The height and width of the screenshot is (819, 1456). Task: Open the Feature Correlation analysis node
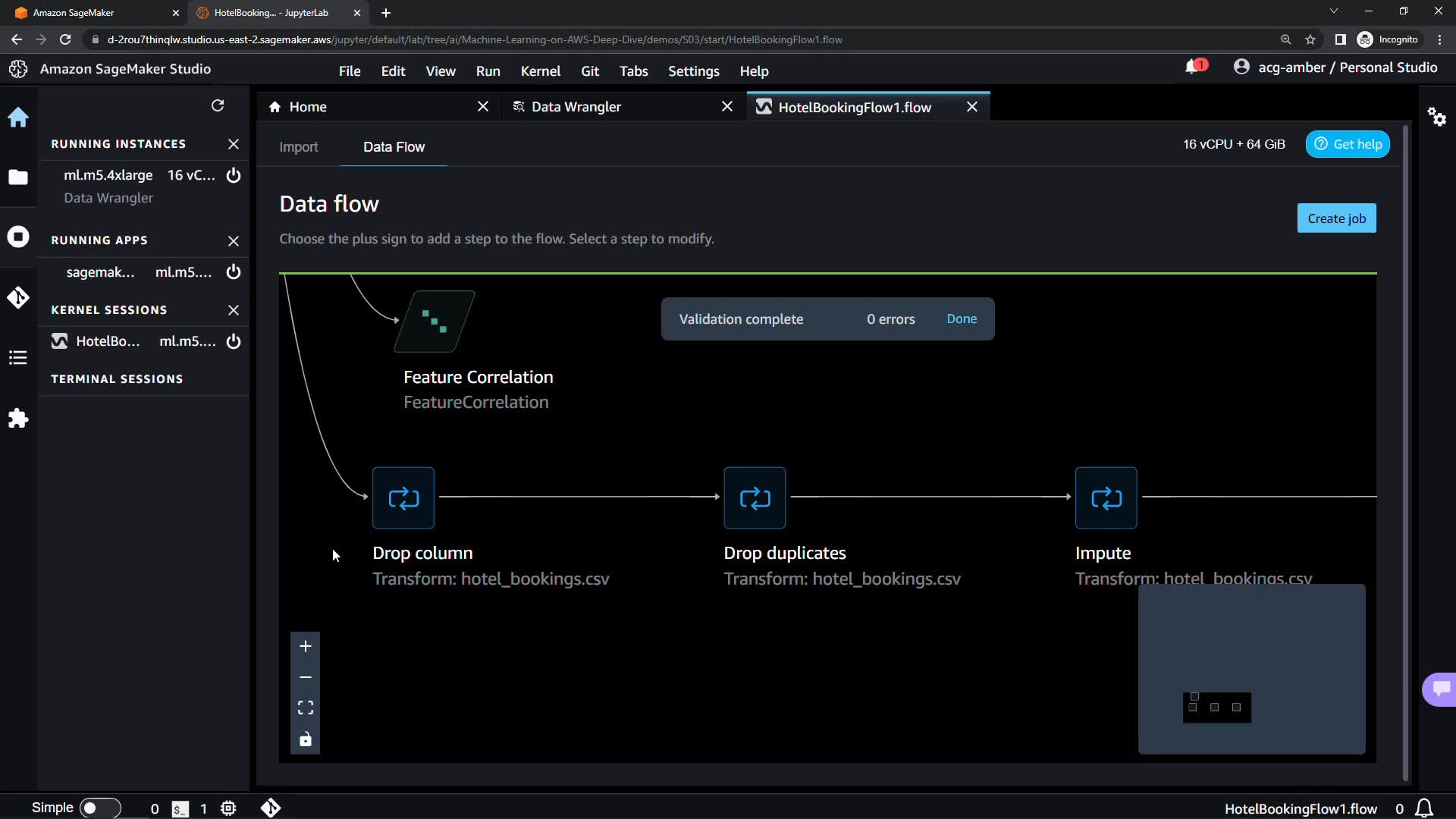434,322
